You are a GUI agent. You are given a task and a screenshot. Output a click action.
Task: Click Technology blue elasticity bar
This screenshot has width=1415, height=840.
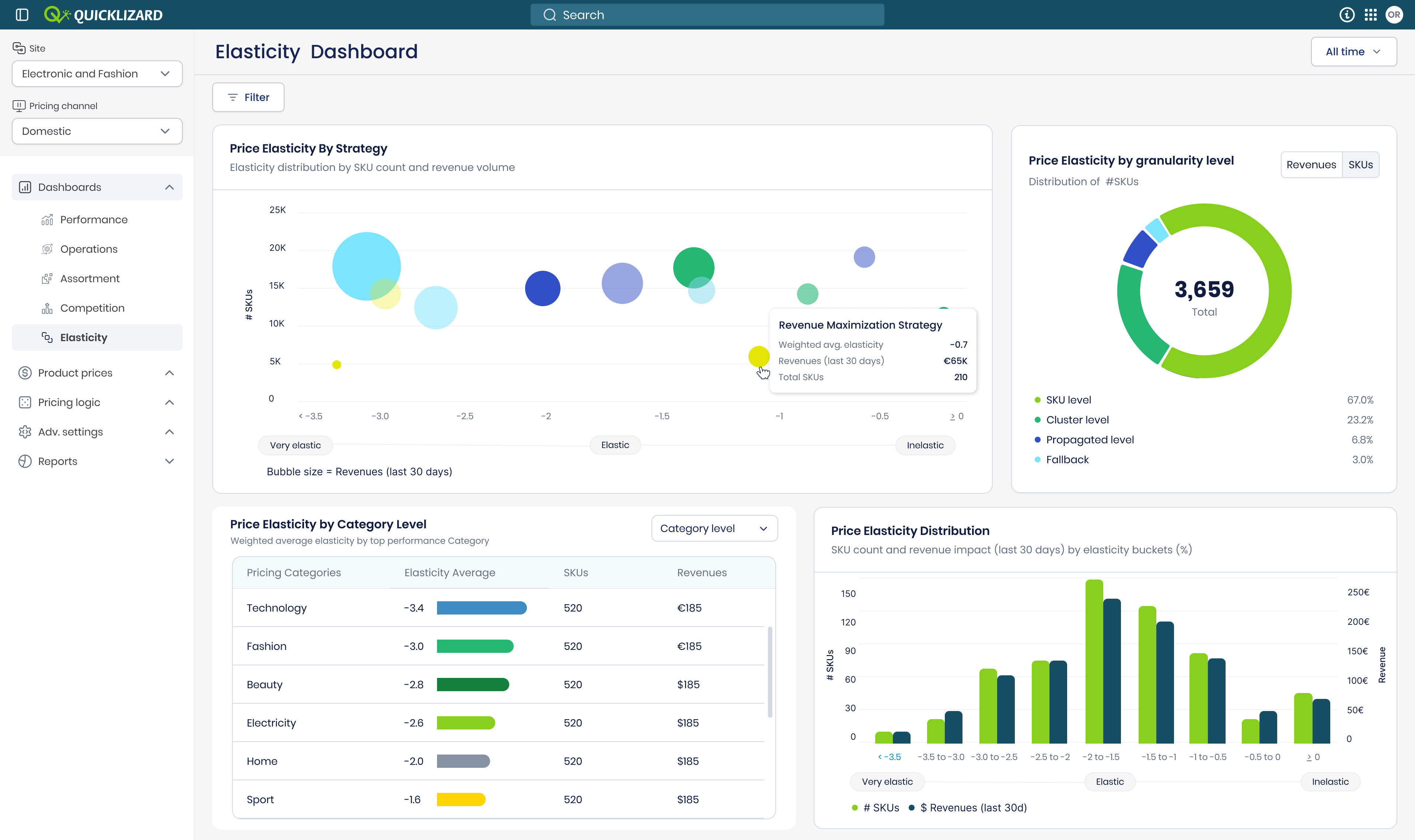(482, 608)
